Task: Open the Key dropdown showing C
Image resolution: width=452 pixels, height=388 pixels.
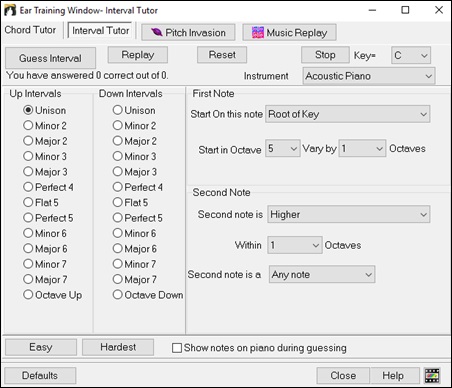Action: click(x=411, y=55)
